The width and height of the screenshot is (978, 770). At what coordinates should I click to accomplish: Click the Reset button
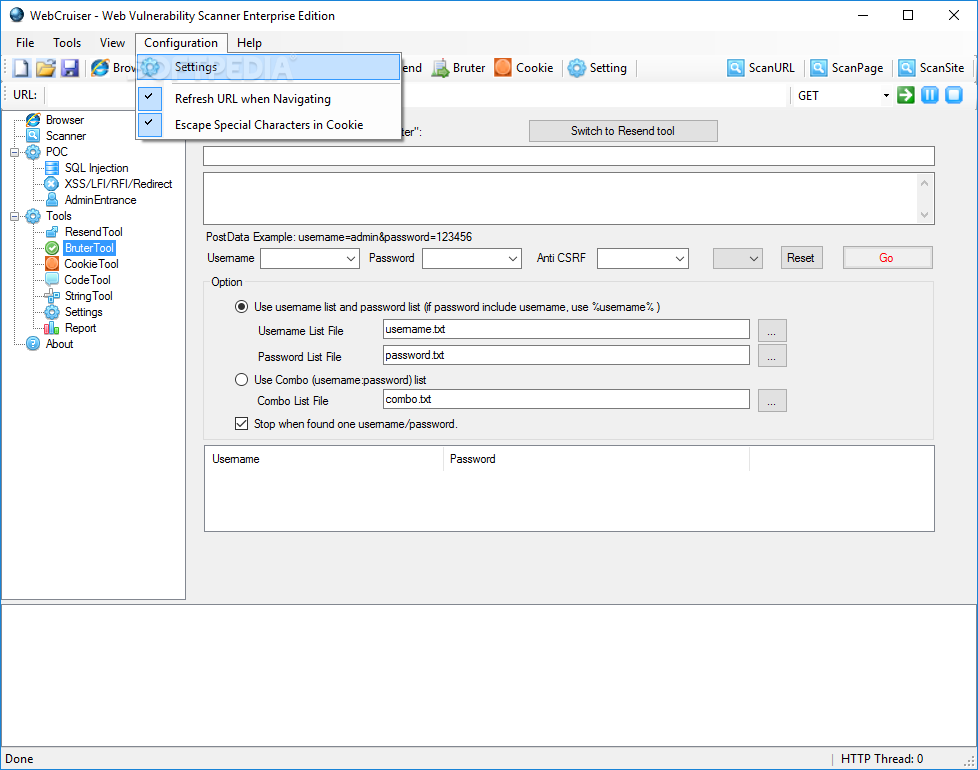click(x=801, y=258)
